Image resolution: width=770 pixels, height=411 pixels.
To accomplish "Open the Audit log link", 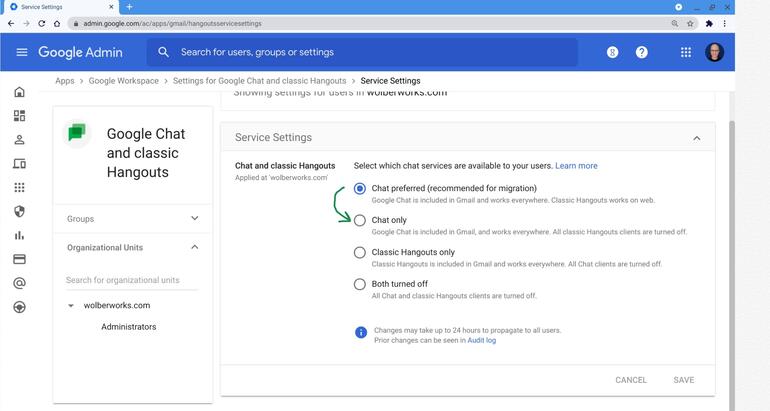I will coord(481,340).
